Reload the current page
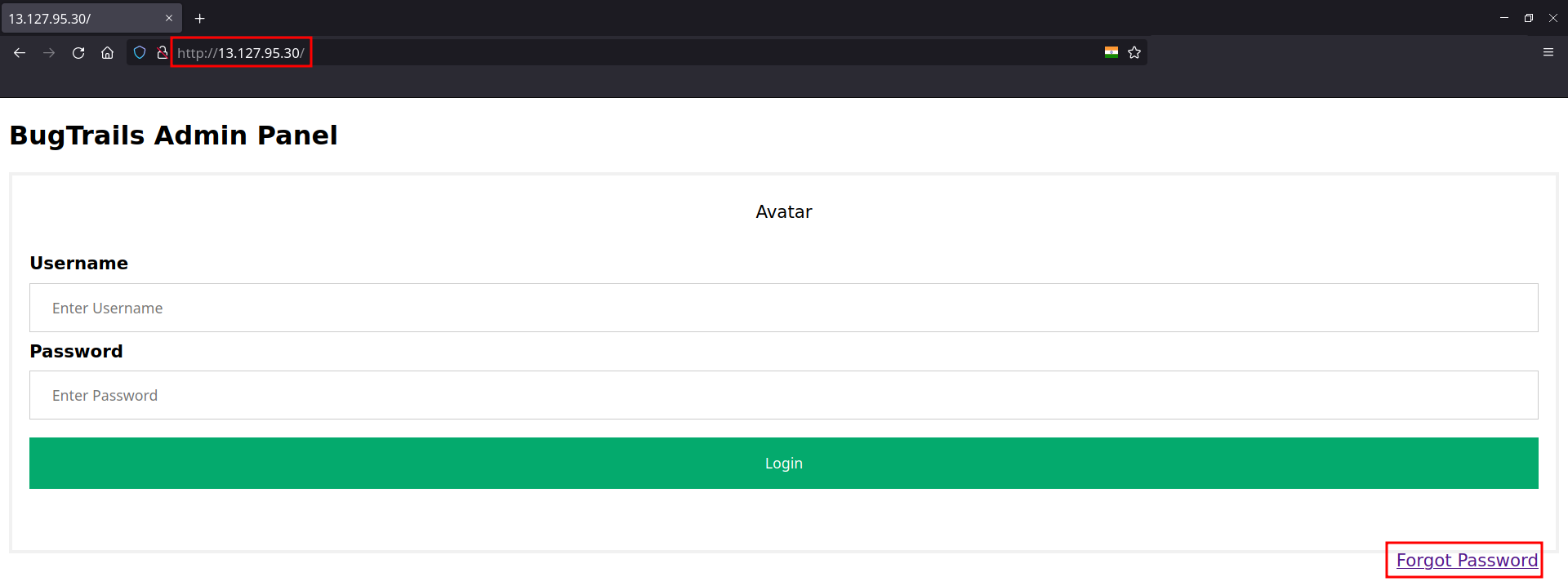 point(78,53)
